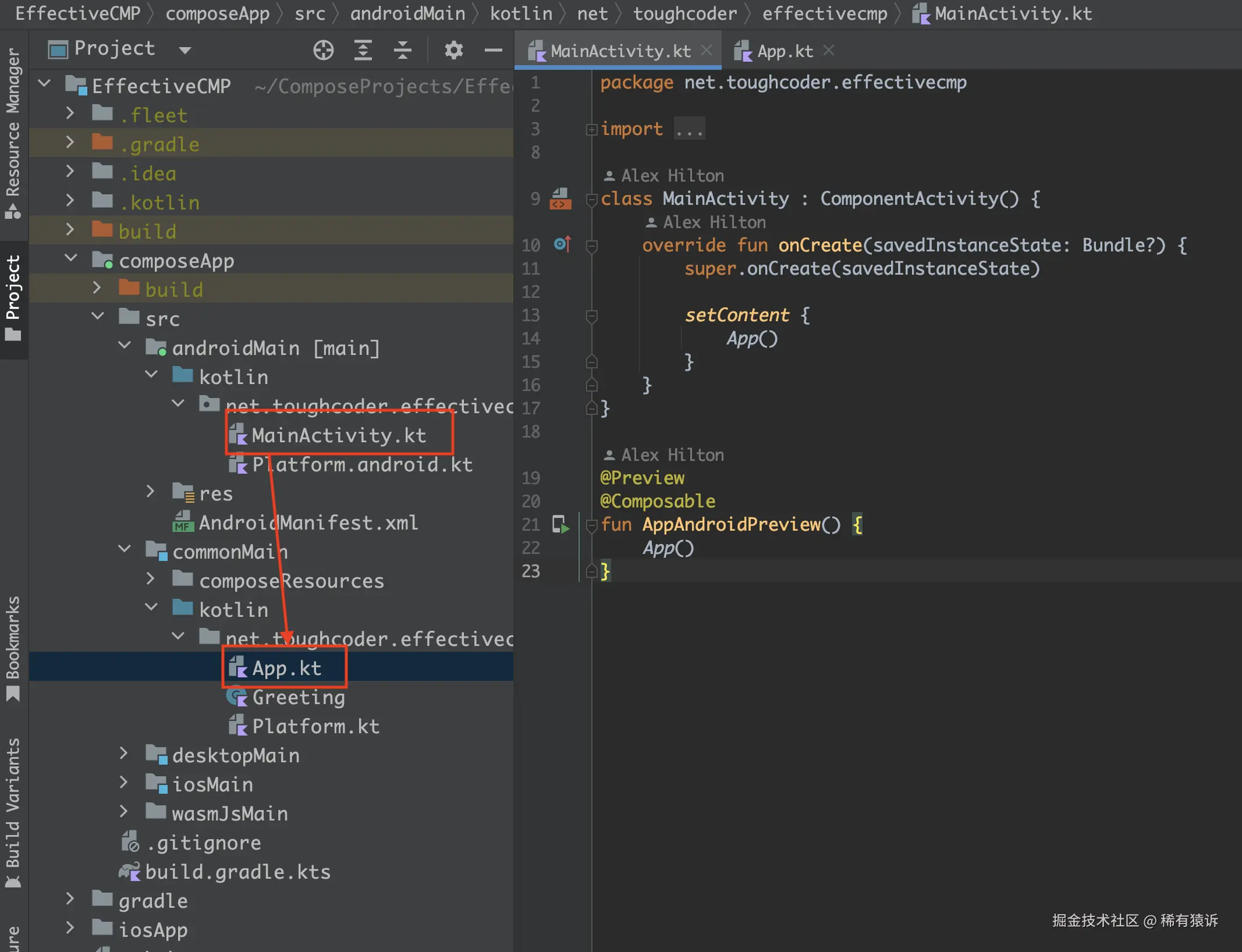Viewport: 1242px width, 952px height.
Task: Close the MainActivity.kt tab
Action: point(707,51)
